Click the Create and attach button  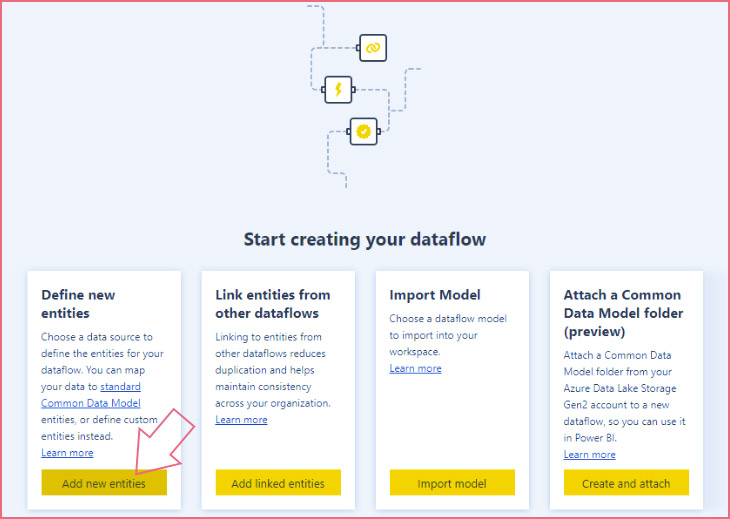coord(626,482)
